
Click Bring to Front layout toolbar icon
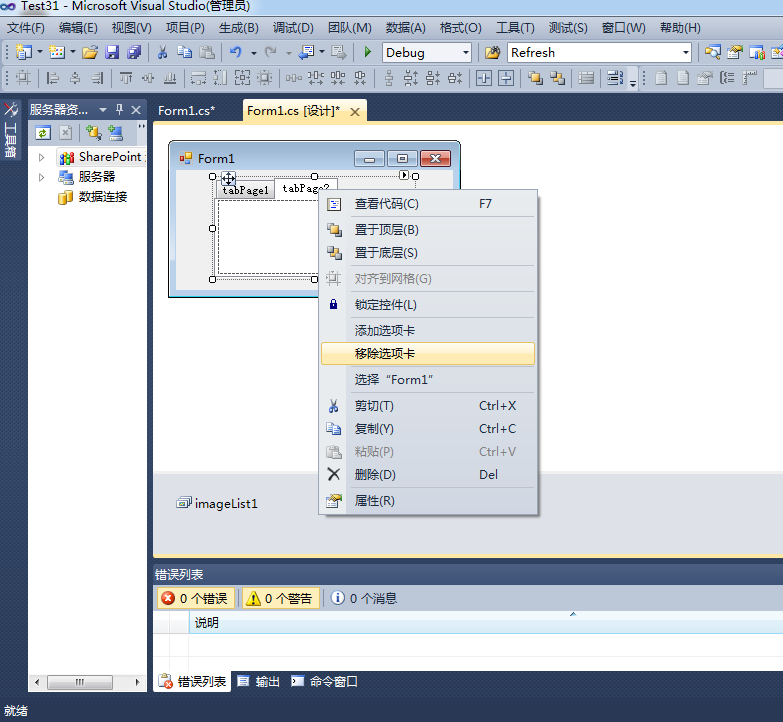(x=535, y=78)
